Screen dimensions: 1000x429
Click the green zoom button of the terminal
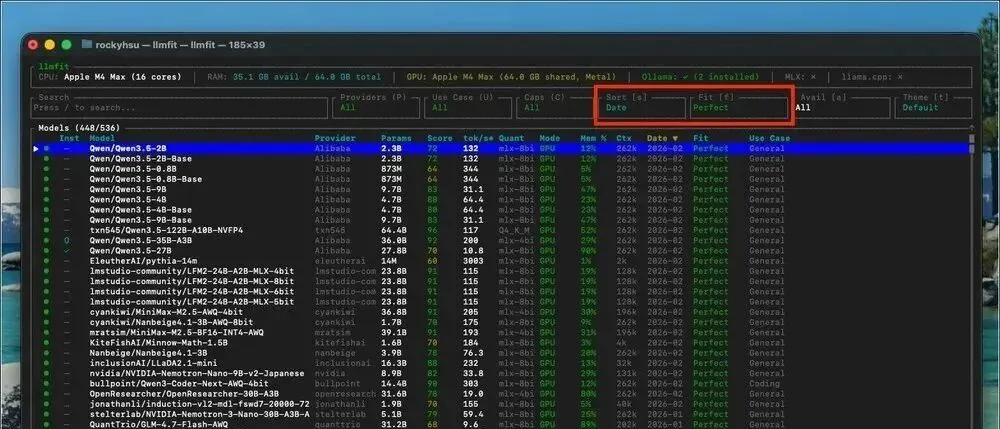(66, 45)
